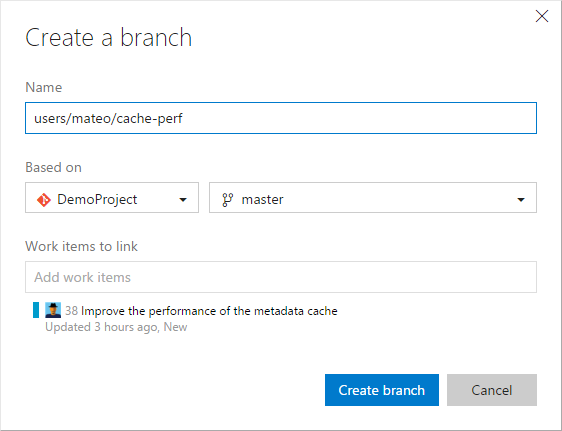Click the 'Based on' label
Screen dimensions: 562x431
pyautogui.click(x=53, y=167)
